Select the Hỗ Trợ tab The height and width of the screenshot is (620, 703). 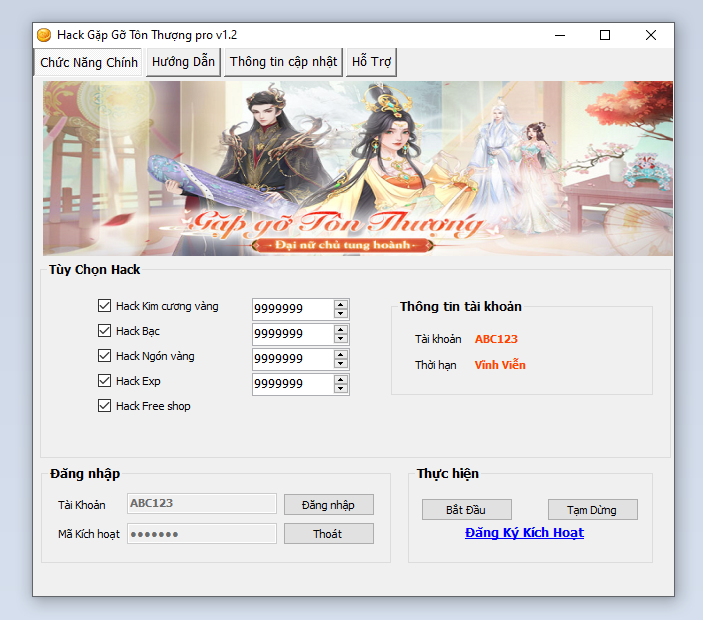tap(372, 62)
